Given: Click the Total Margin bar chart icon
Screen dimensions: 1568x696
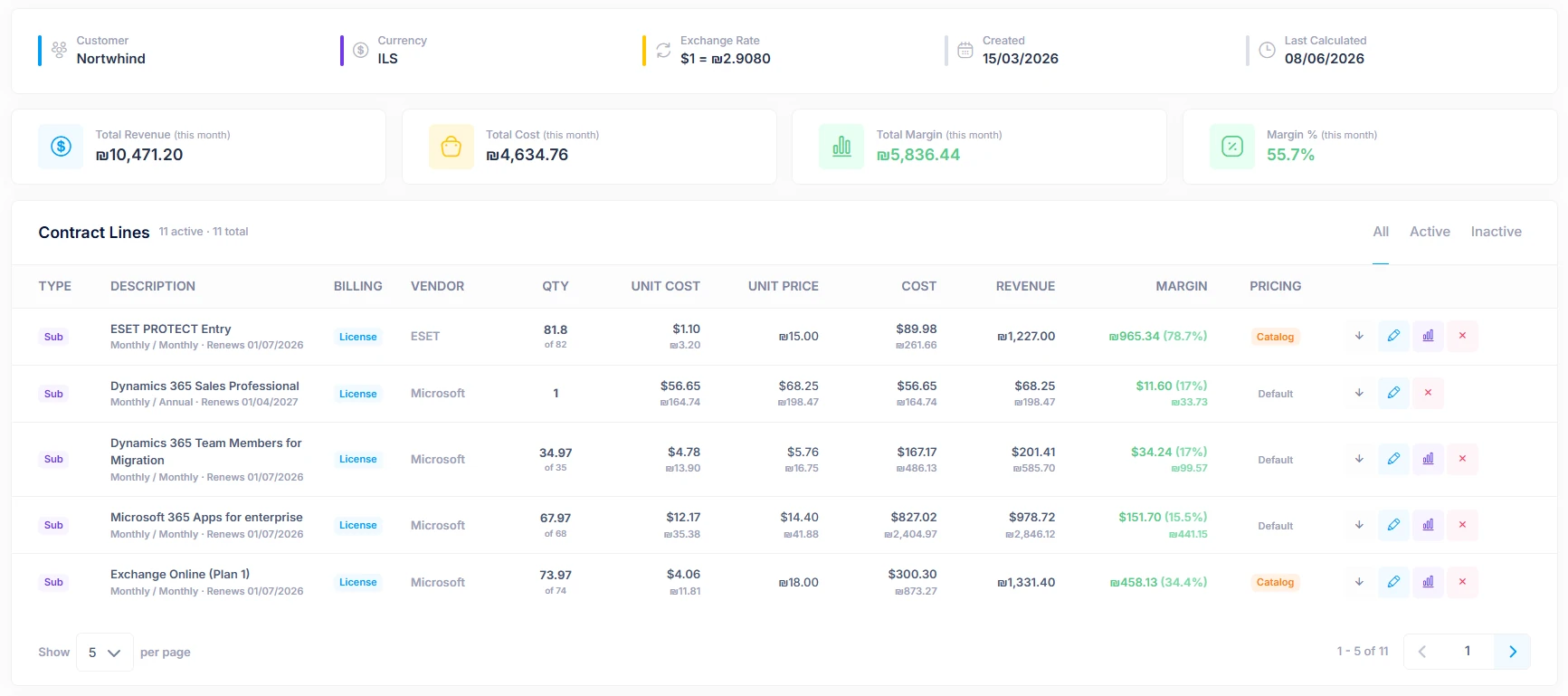Looking at the screenshot, I should click(841, 147).
